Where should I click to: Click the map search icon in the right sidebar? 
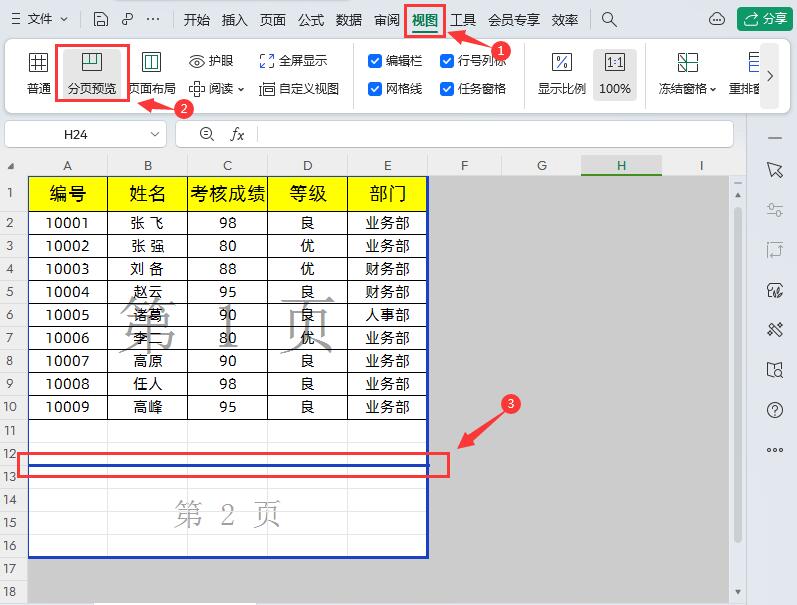pyautogui.click(x=775, y=370)
